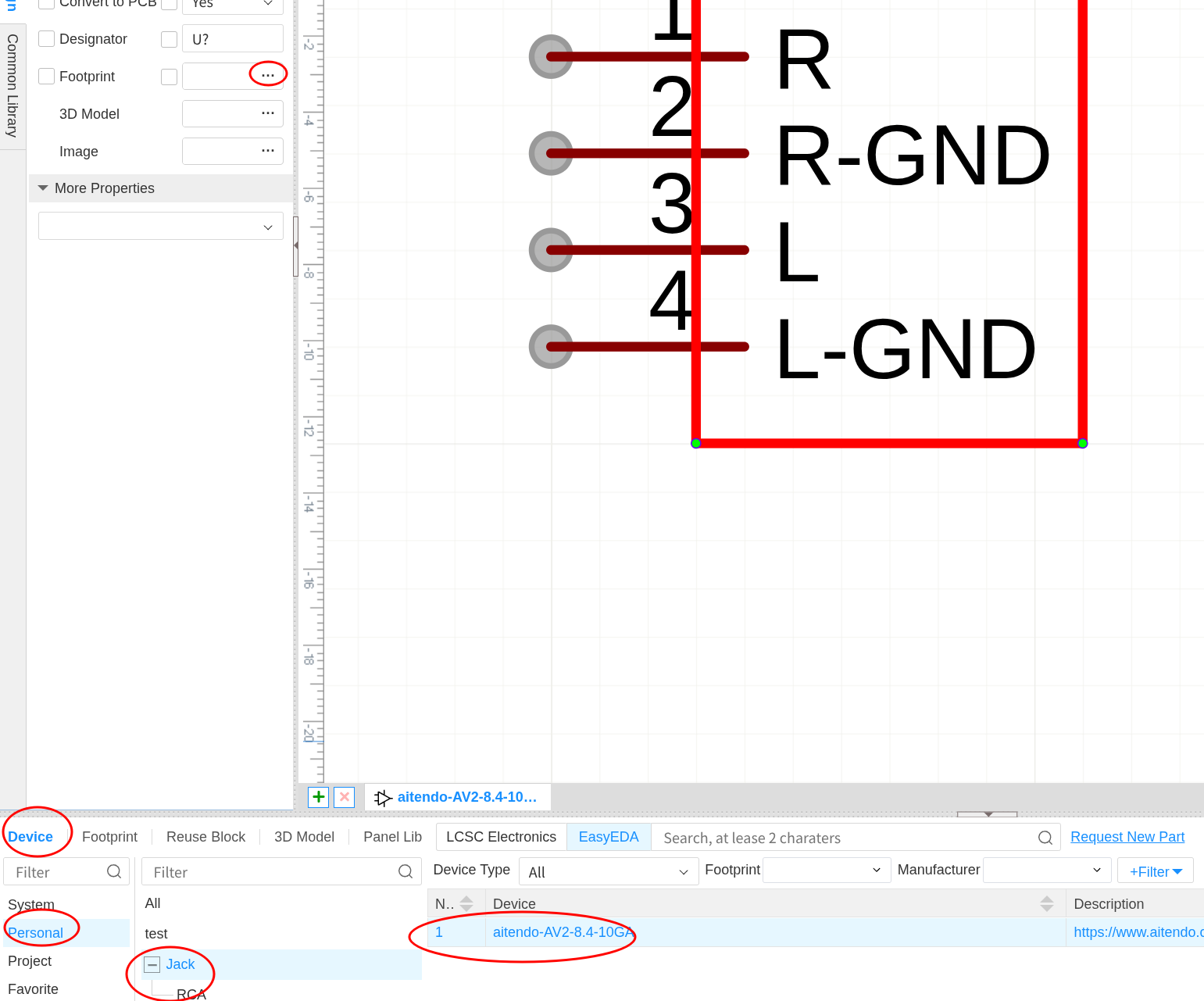The image size is (1204, 1001).
Task: Sort by the N.. column arrows
Action: tap(466, 903)
